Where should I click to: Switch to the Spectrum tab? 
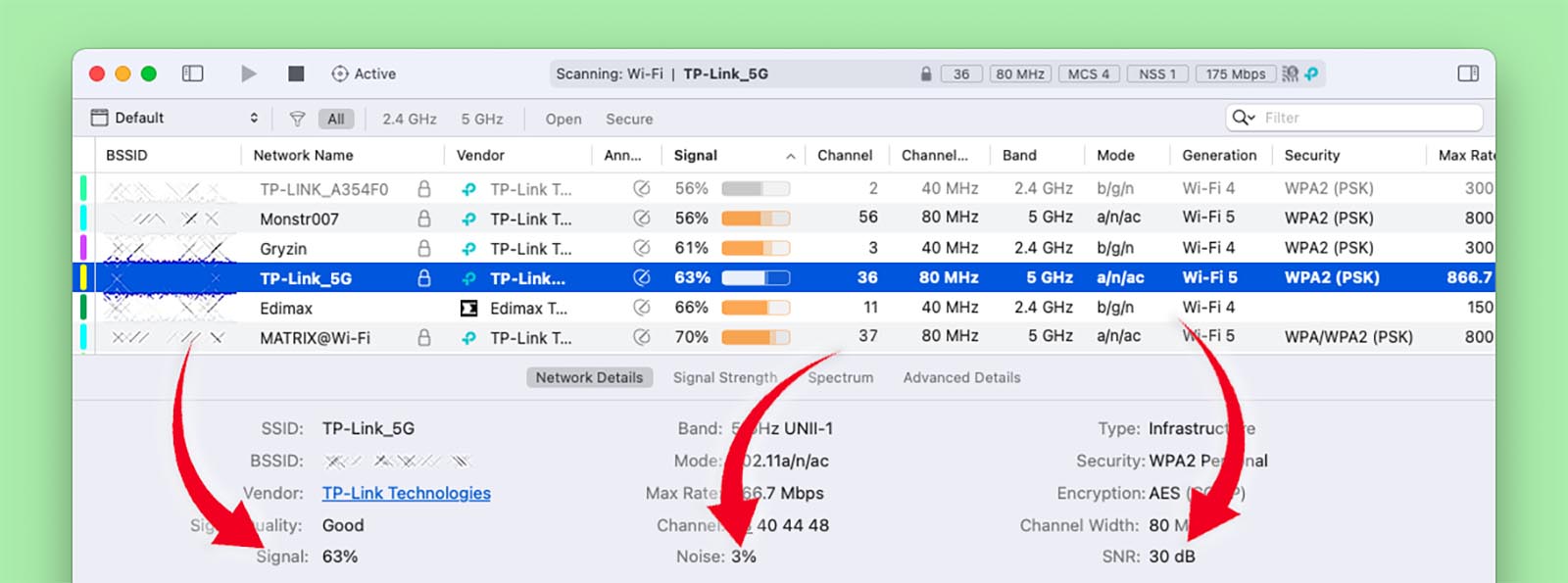[x=840, y=377]
